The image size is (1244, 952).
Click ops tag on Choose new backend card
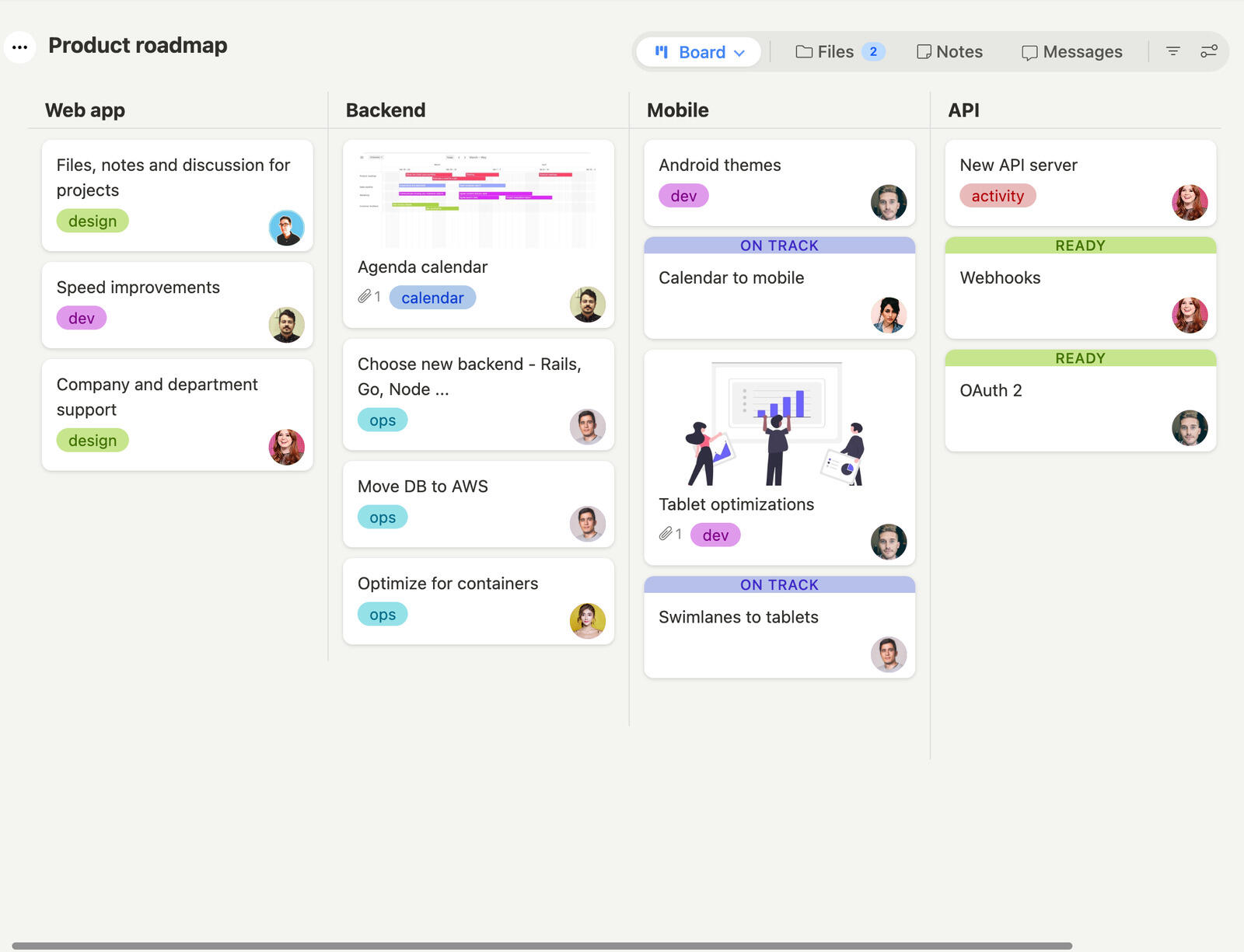pyautogui.click(x=383, y=420)
